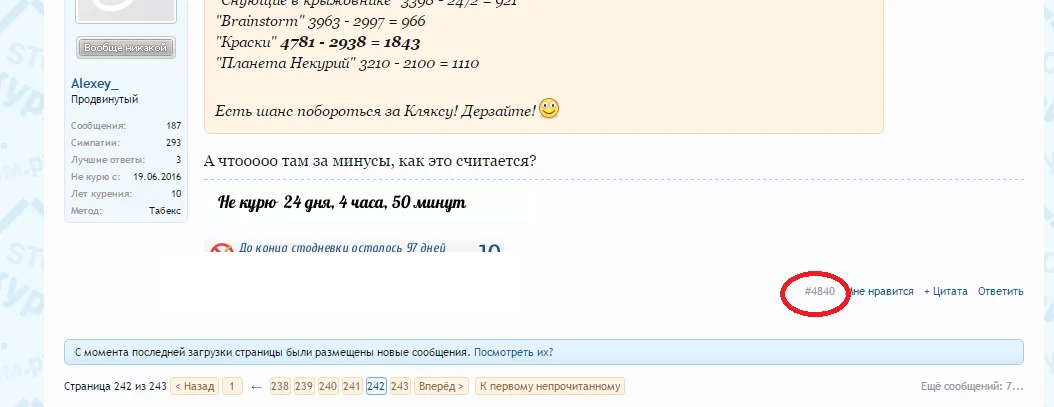Select current page 242 in pagination

tap(376, 386)
